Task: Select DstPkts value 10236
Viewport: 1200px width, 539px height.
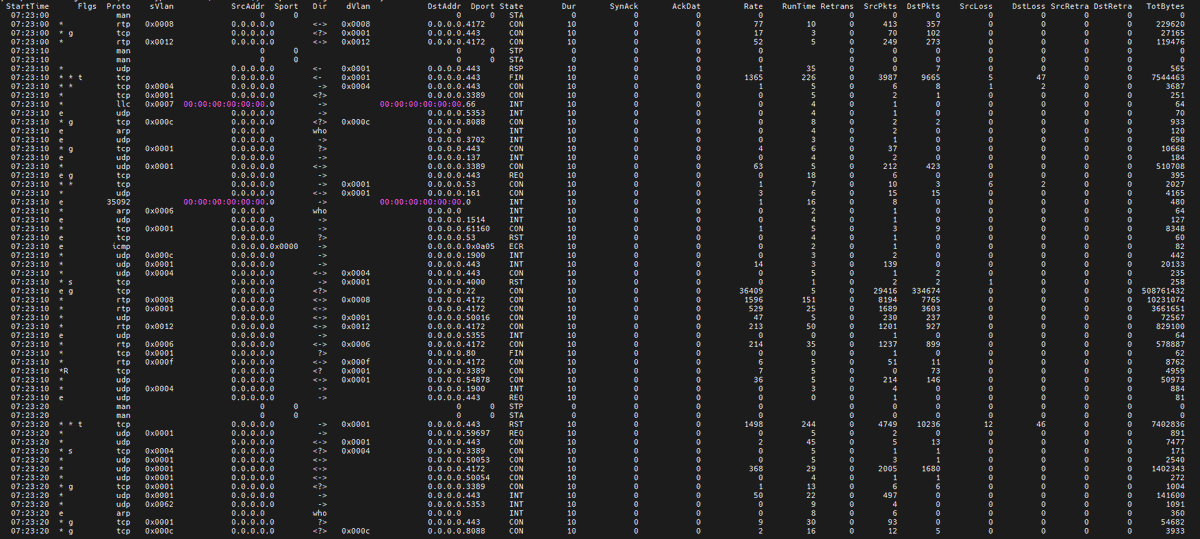Action: (x=927, y=423)
